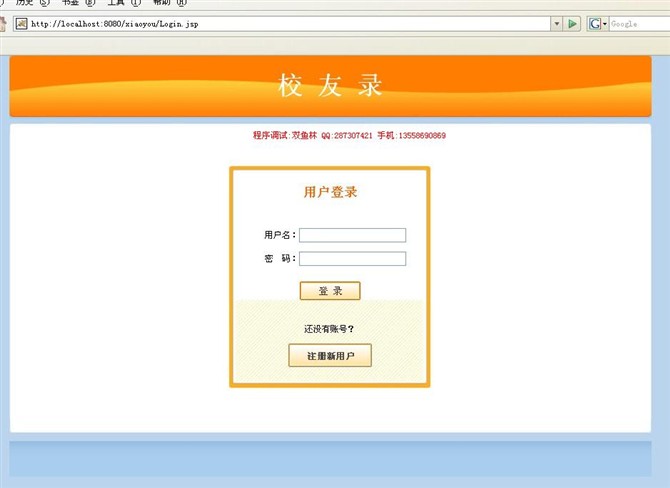Open the 工具 tools menu

coord(119,3)
